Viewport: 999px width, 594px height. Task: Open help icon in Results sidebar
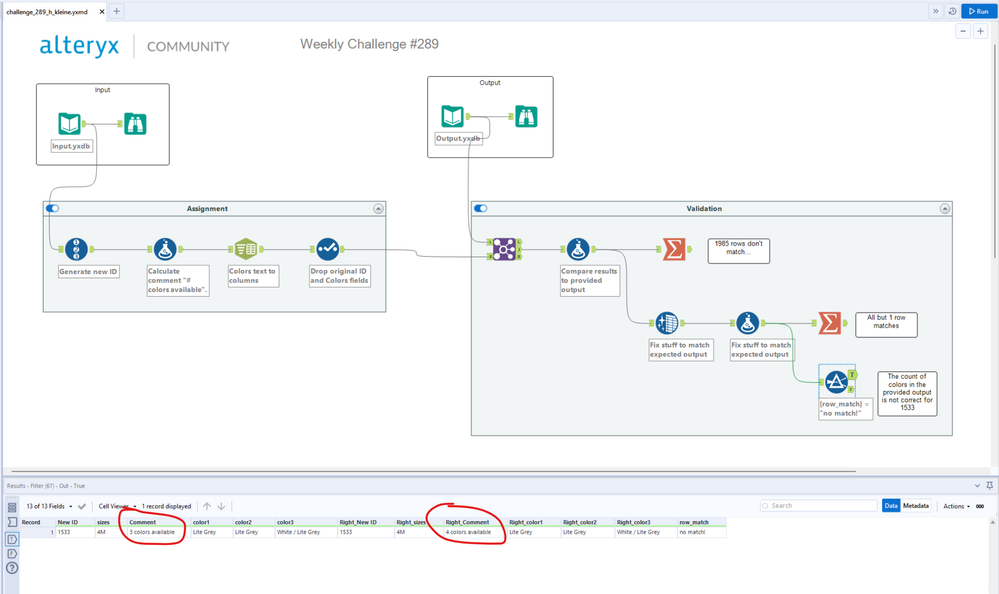click(12, 568)
